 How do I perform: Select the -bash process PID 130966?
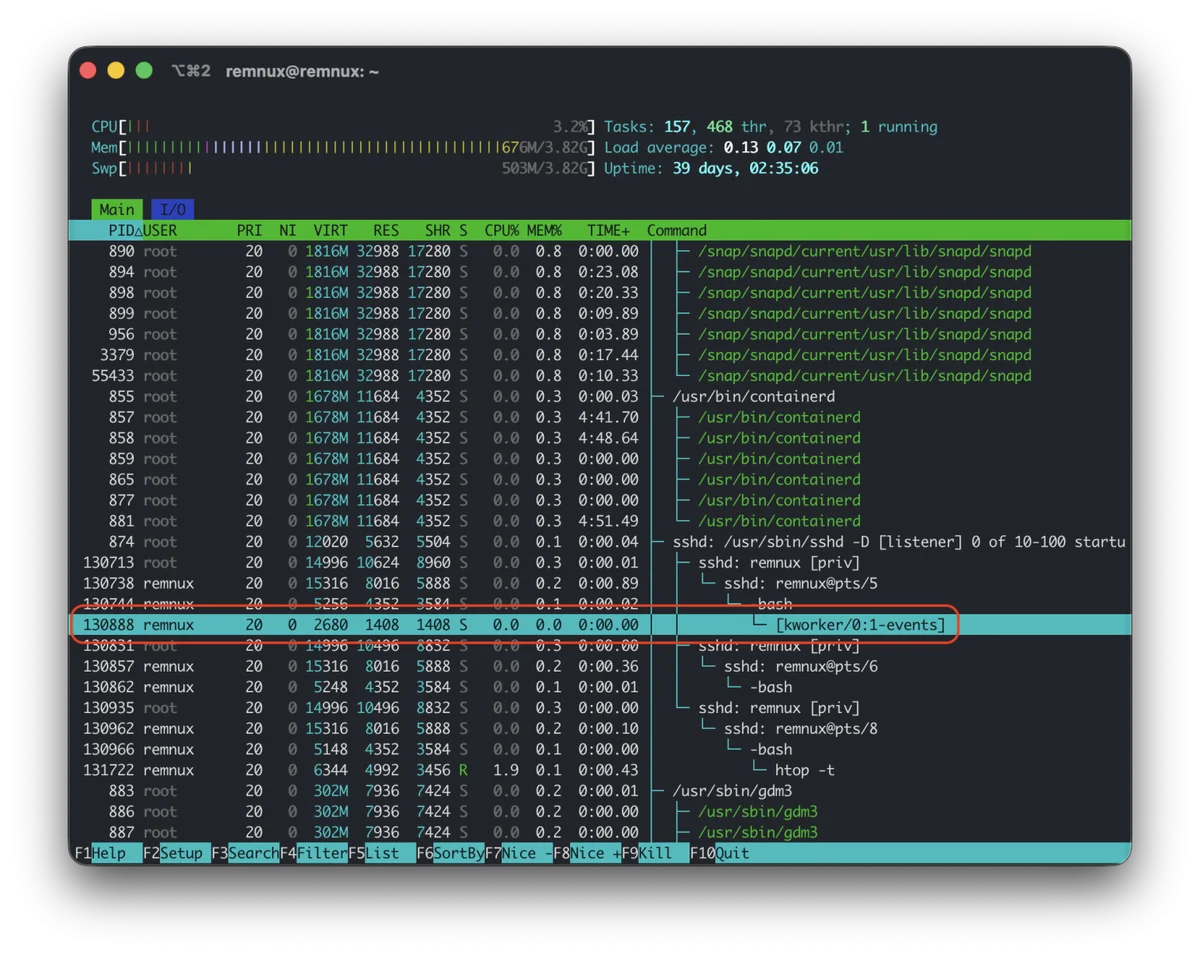600,749
